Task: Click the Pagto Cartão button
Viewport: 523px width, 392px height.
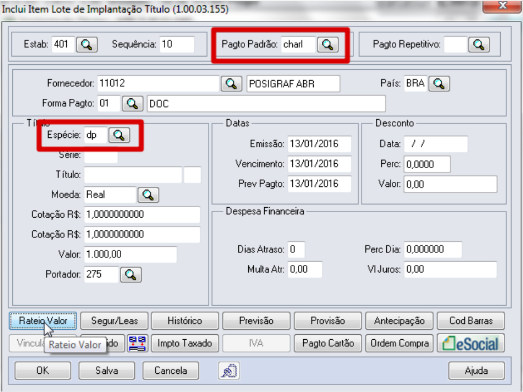Action: coord(328,344)
